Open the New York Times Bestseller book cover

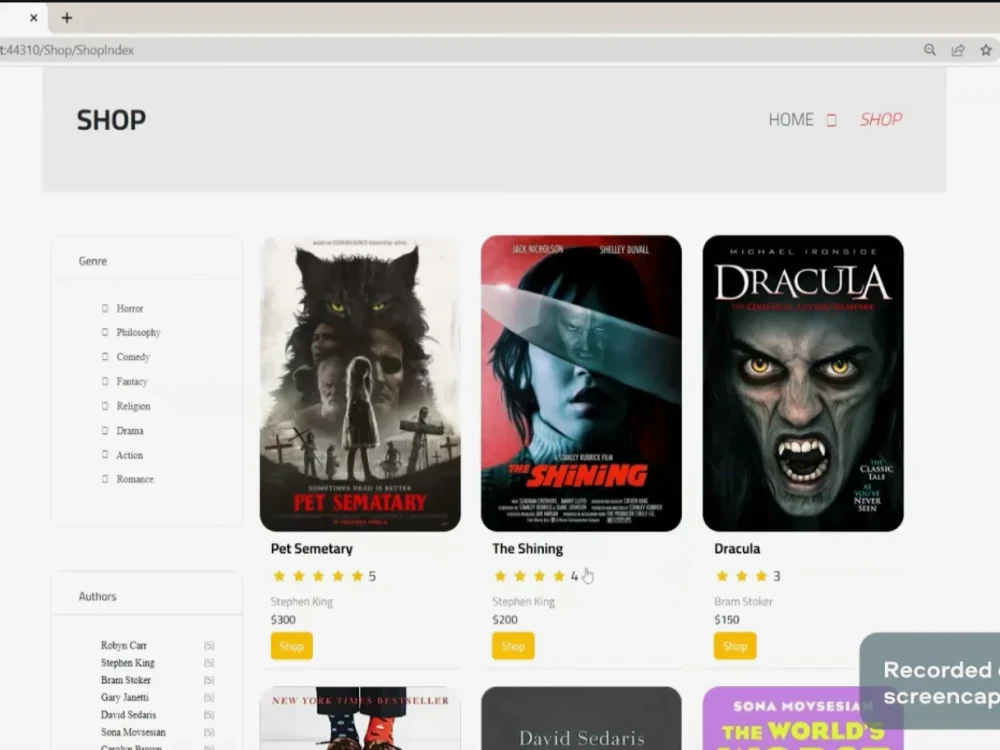(360, 718)
